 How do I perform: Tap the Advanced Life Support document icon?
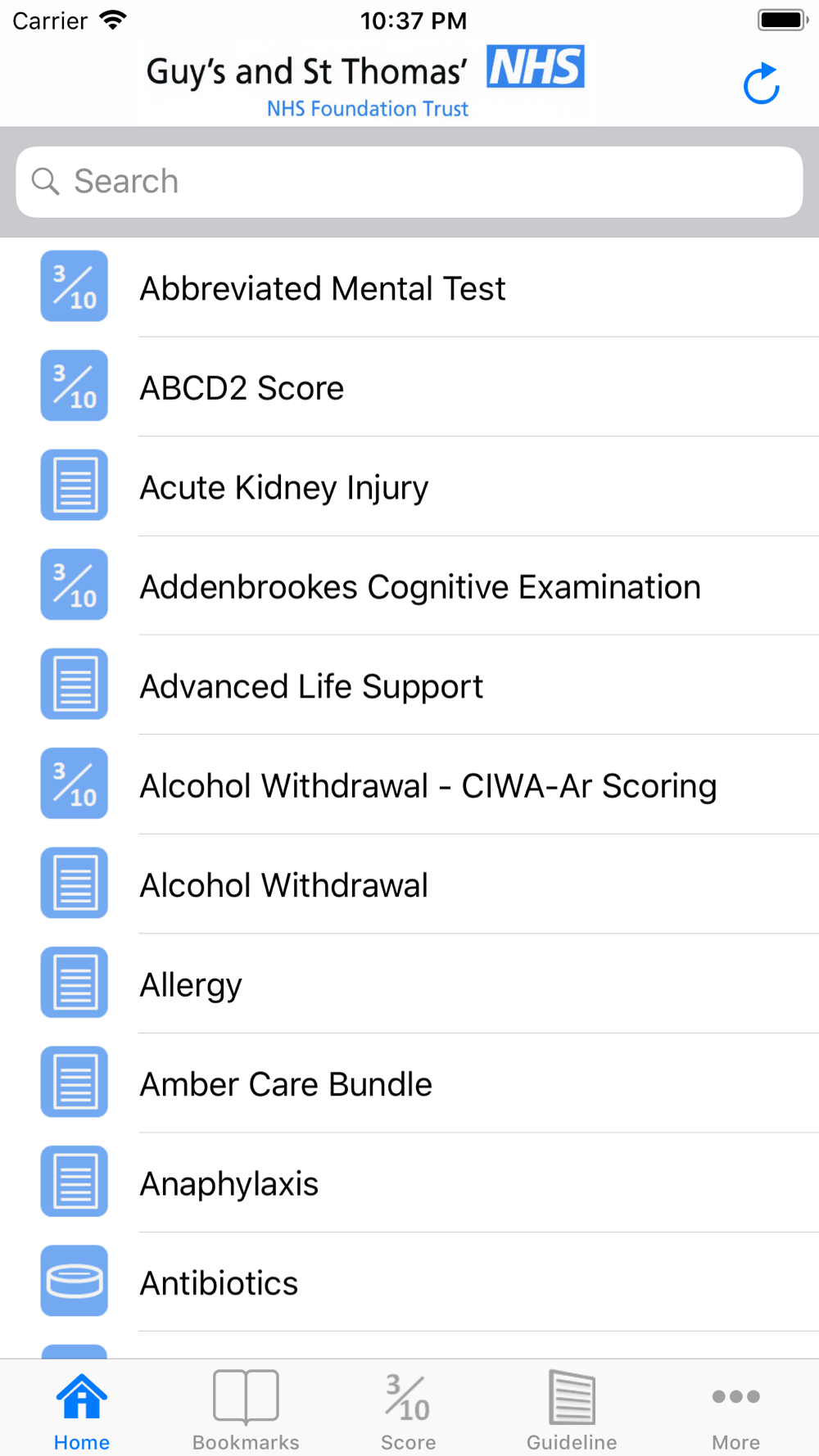click(75, 684)
